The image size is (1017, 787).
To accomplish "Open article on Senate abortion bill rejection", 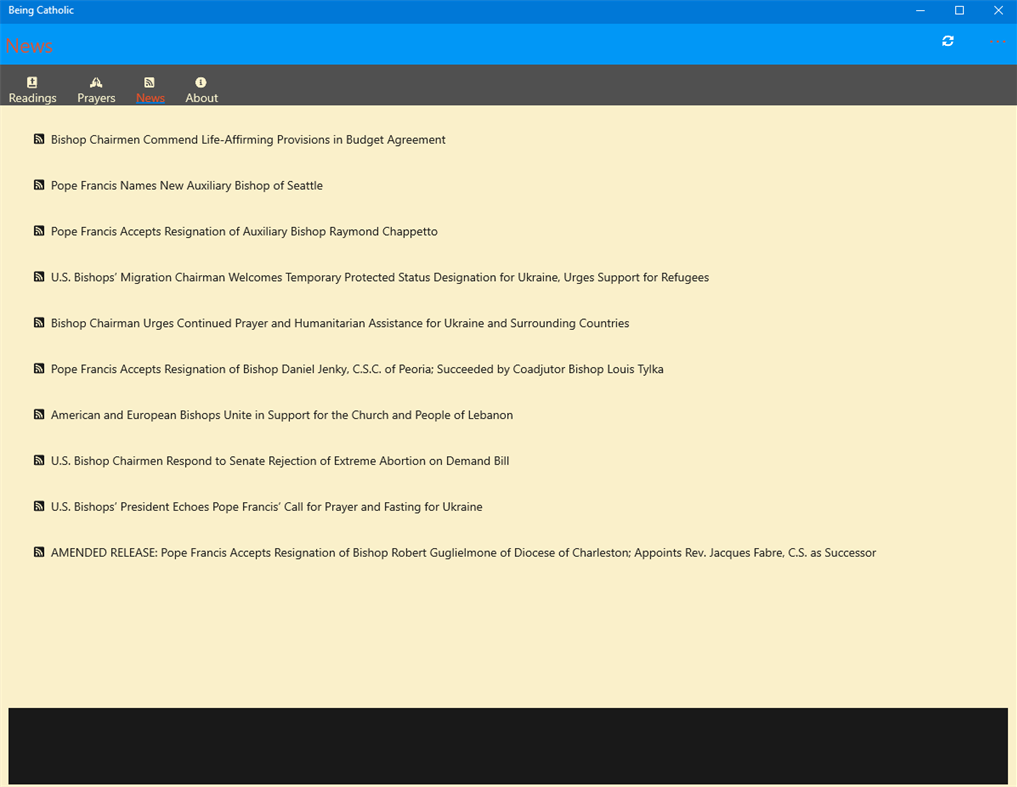I will click(x=280, y=460).
